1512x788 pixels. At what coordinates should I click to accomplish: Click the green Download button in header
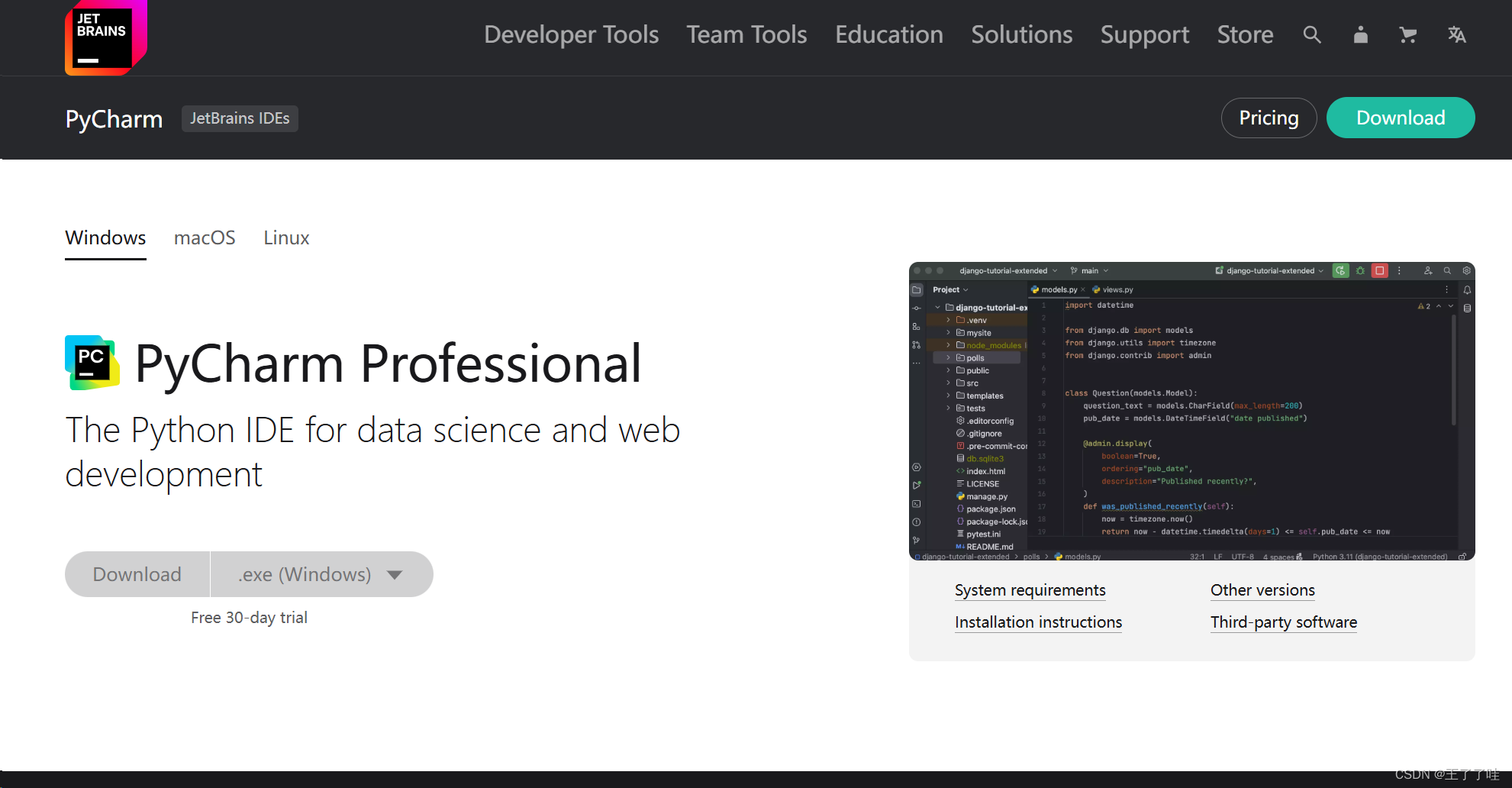point(1401,118)
